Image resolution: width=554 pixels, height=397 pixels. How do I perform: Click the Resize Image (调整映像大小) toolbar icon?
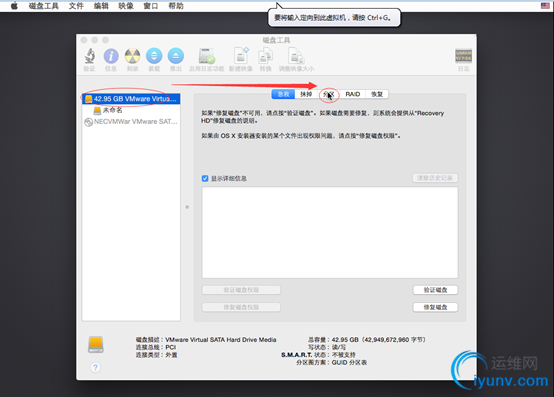pyautogui.click(x=296, y=56)
